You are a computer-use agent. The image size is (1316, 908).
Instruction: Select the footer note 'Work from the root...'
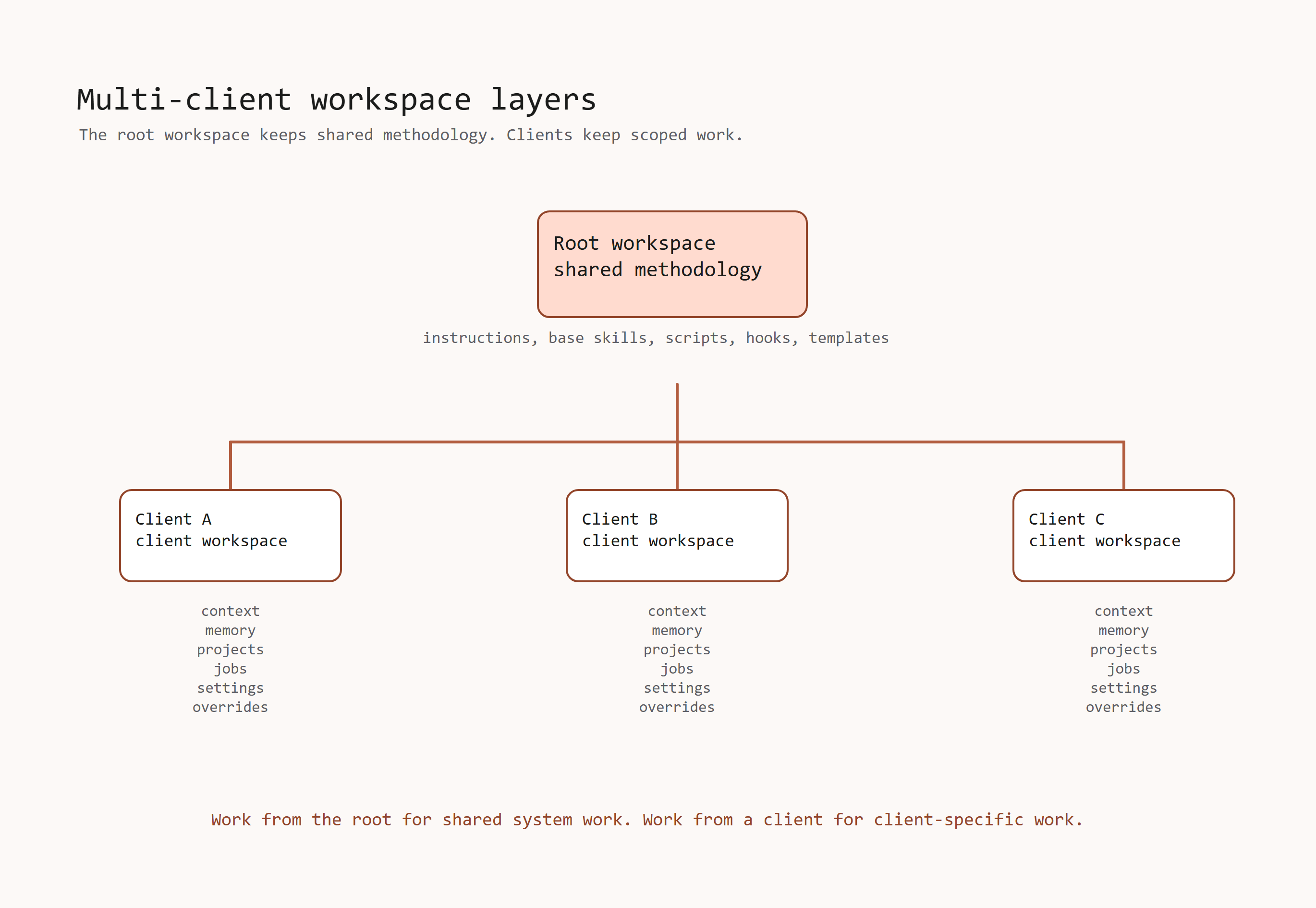pos(647,820)
